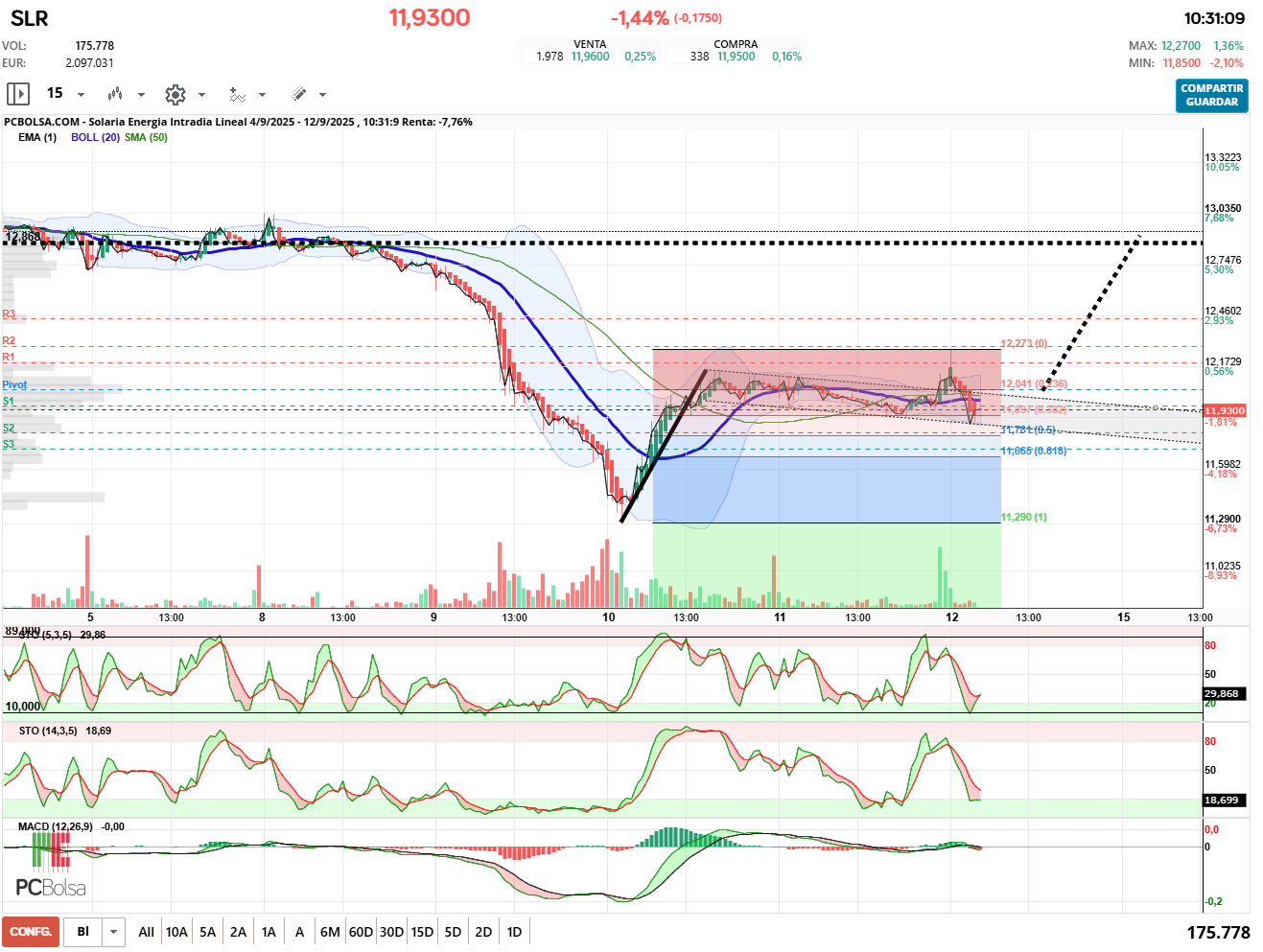Select the 1A time range

tap(269, 932)
